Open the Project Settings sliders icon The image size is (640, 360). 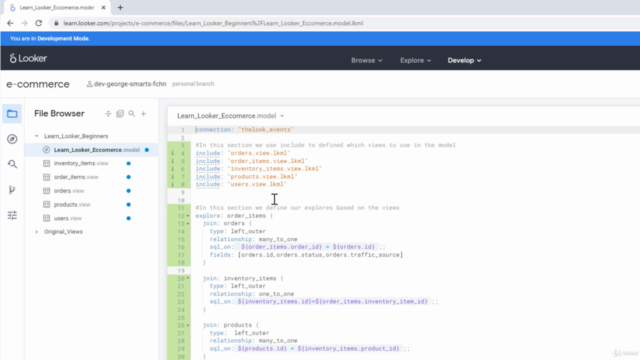[x=12, y=215]
